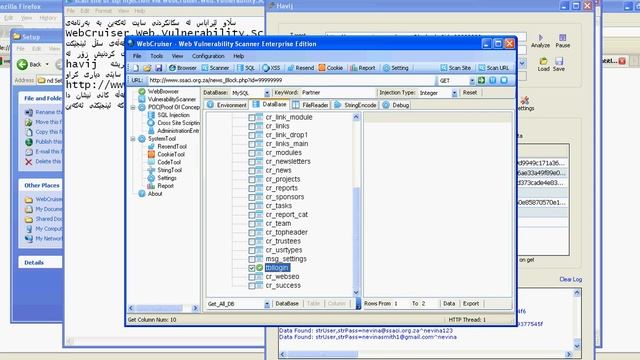Open the GET request method dropdown
The image size is (640, 360).
[x=472, y=80]
